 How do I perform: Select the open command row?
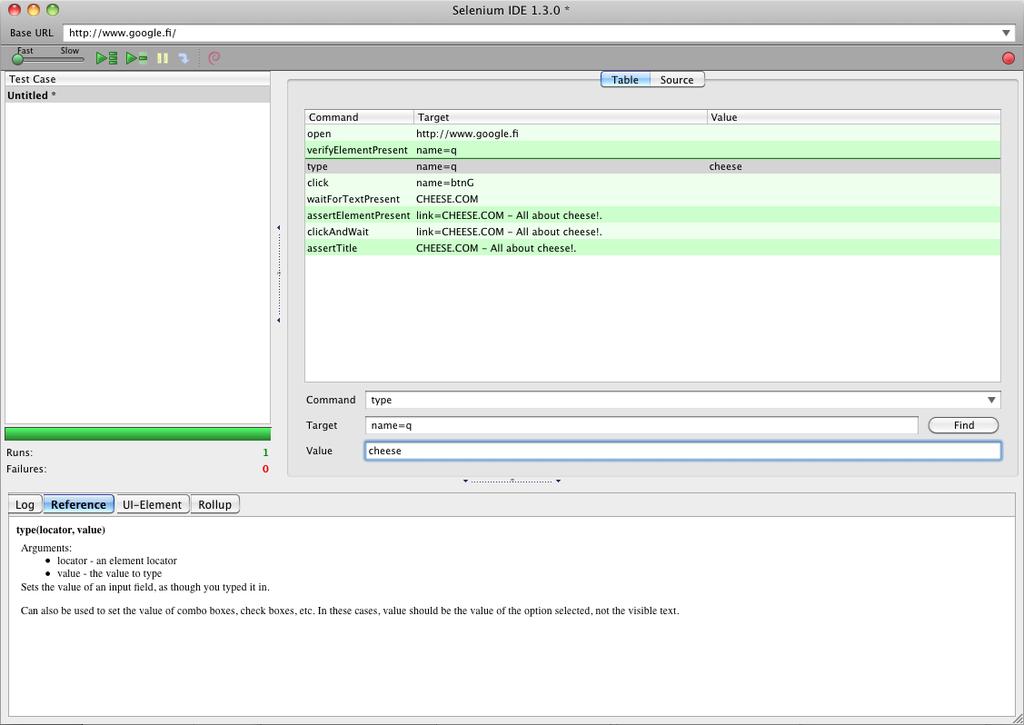[x=652, y=133]
